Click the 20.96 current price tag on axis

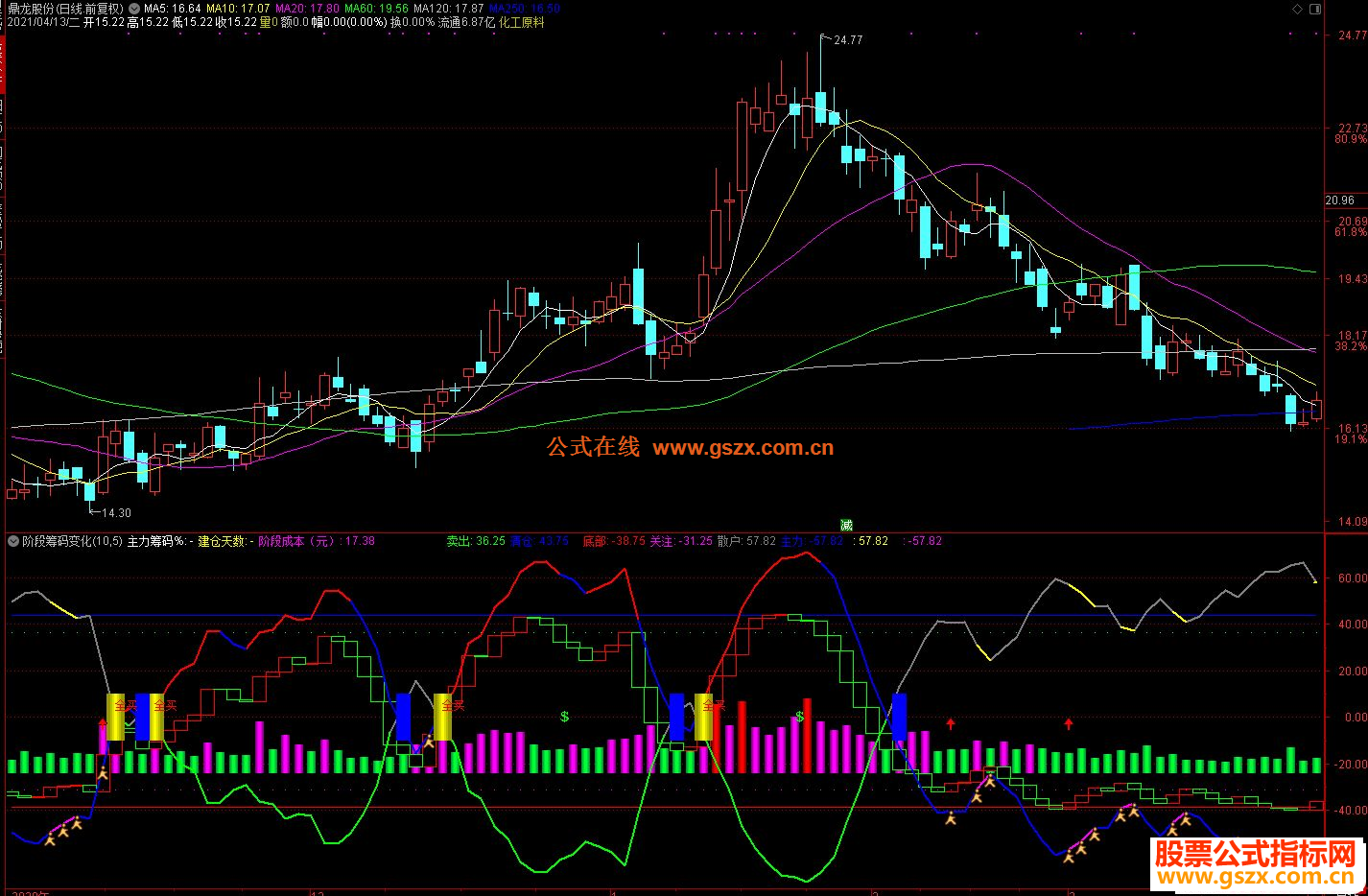[x=1340, y=200]
